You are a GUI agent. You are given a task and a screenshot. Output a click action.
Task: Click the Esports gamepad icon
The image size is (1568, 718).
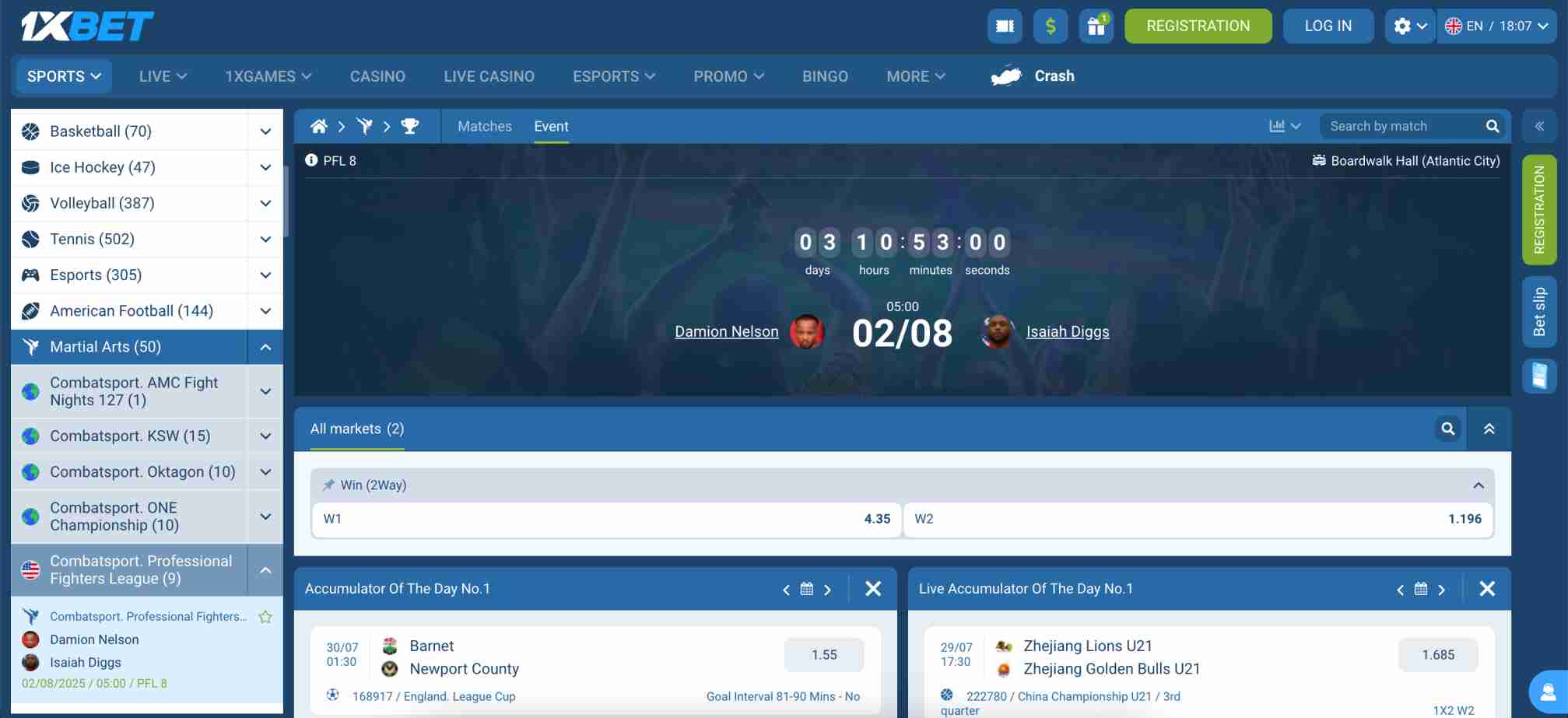coord(30,275)
